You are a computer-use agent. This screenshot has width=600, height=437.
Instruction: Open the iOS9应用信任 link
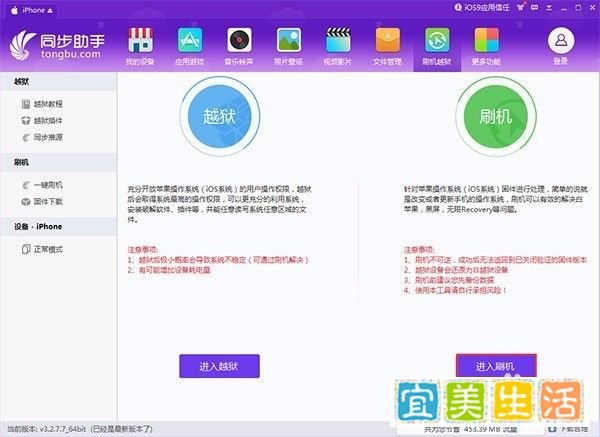(482, 7)
